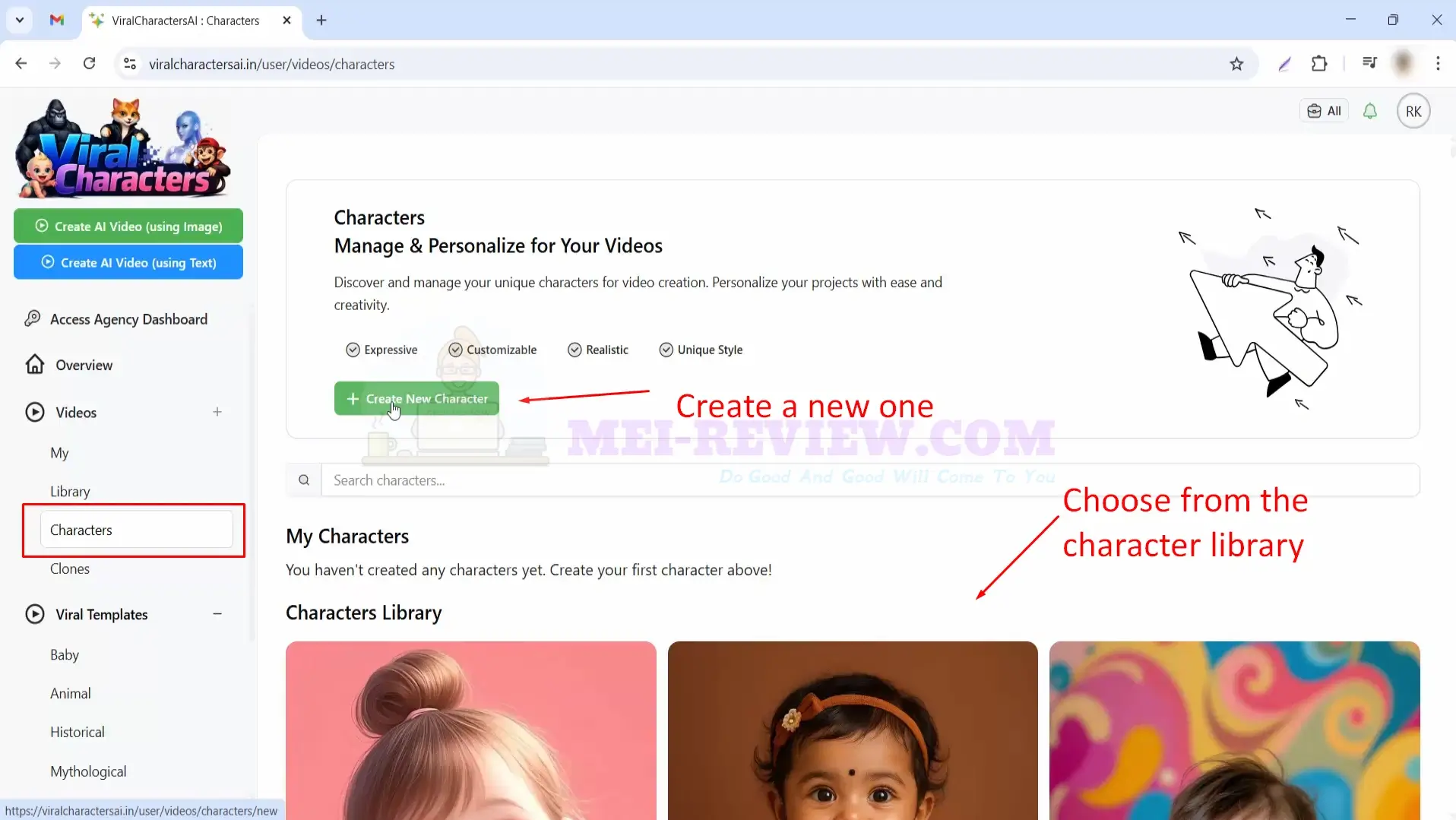Viewport: 1456px width, 820px height.
Task: Open the tab search dropdown arrow
Action: pos(20,21)
